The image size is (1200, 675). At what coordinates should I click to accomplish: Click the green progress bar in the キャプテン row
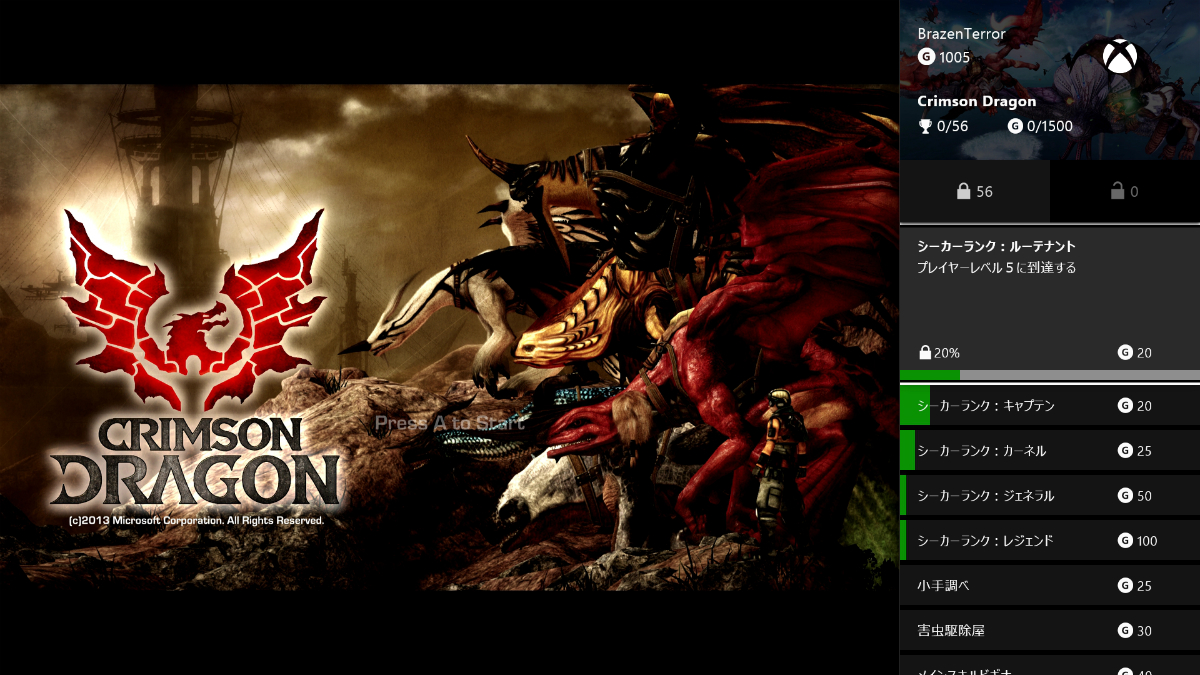tap(915, 405)
